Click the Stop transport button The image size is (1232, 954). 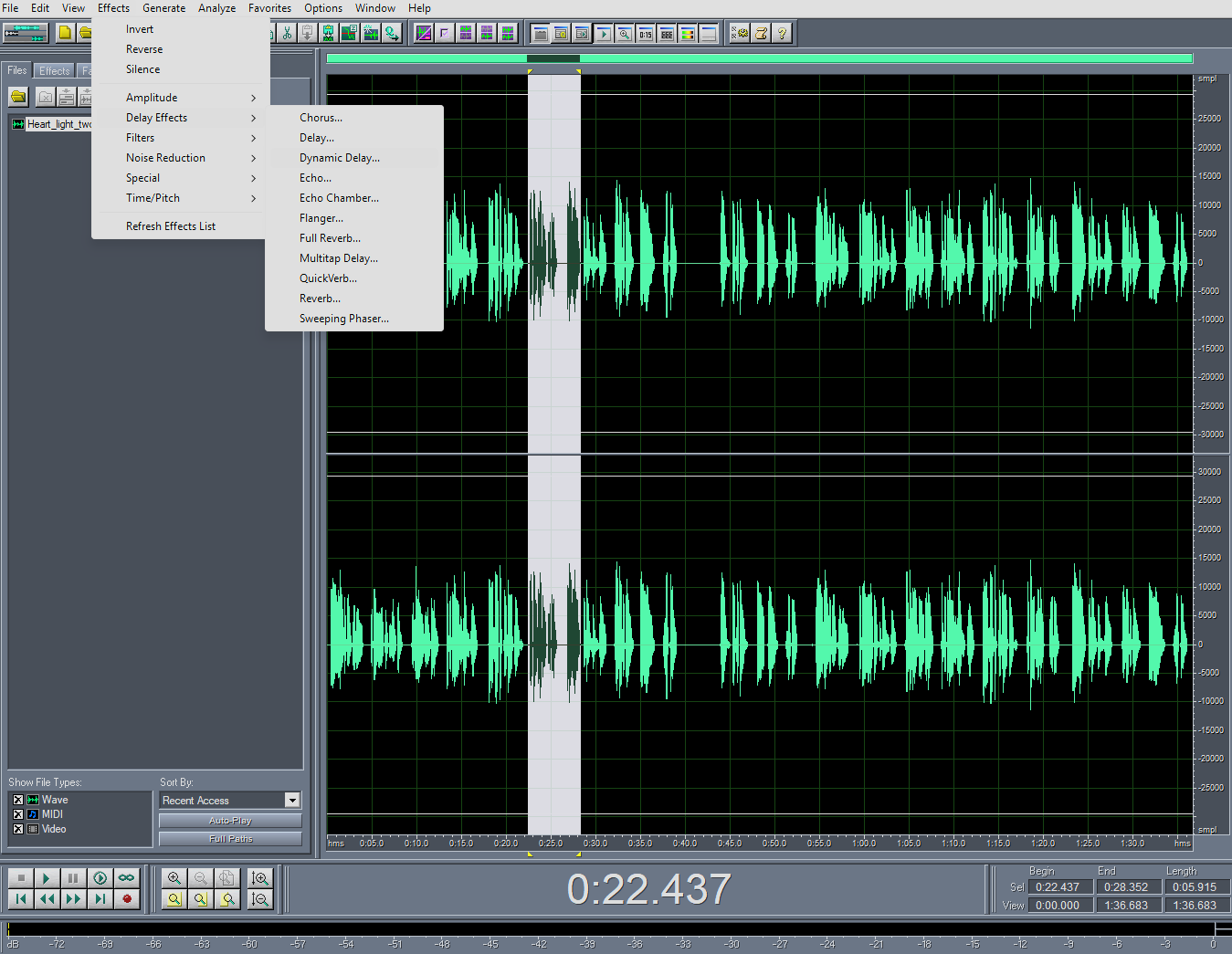tap(21, 877)
